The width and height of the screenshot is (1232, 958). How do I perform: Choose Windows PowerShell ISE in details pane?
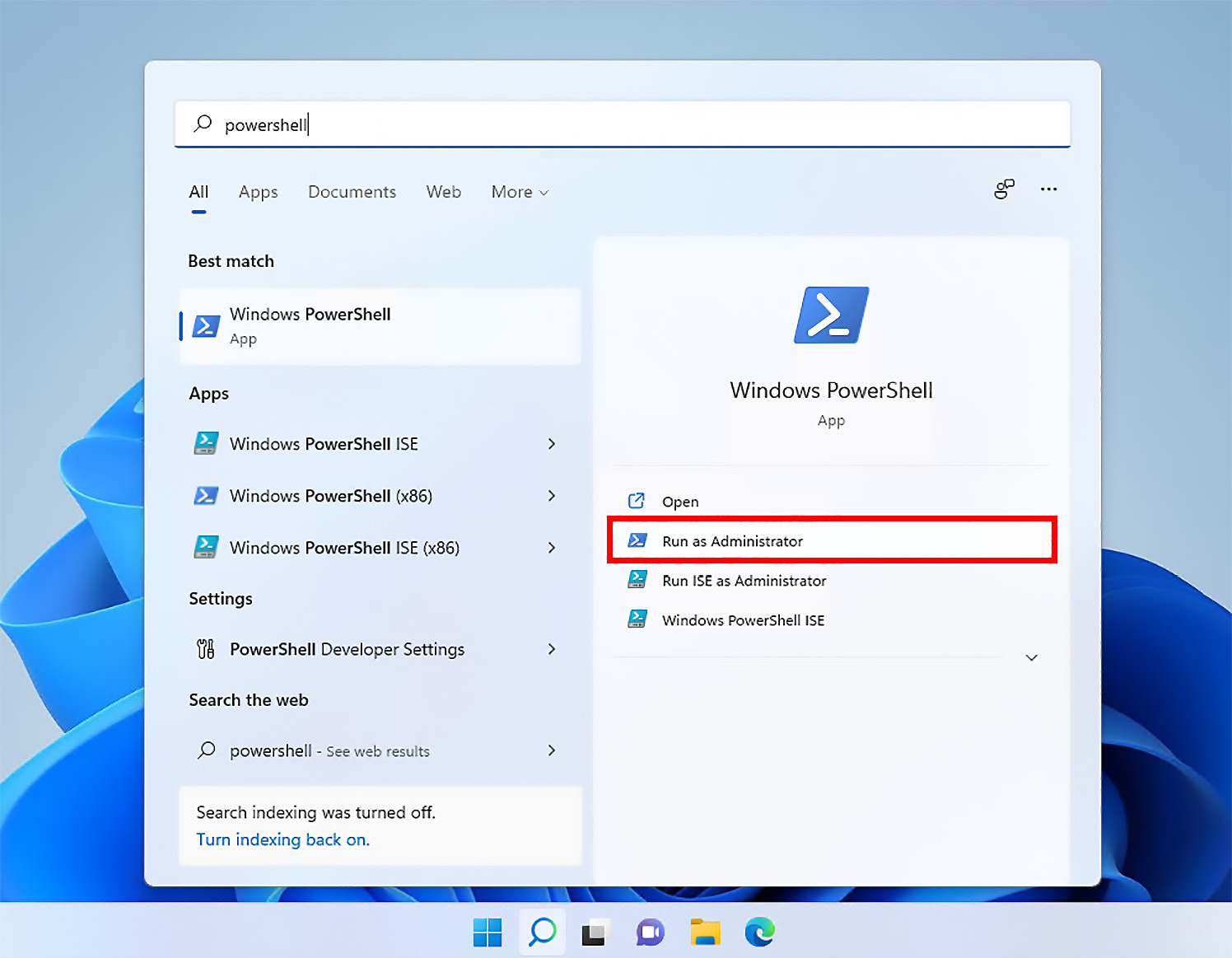[832, 619]
